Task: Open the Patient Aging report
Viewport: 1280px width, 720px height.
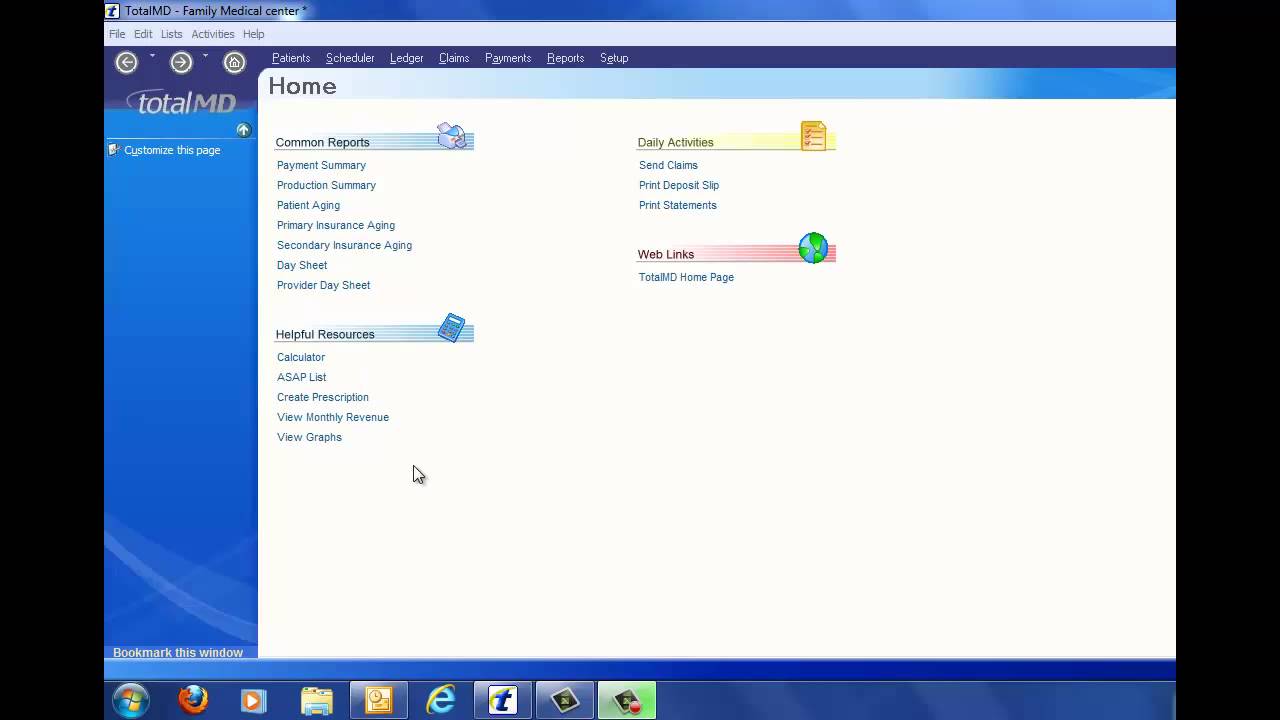Action: coord(308,205)
